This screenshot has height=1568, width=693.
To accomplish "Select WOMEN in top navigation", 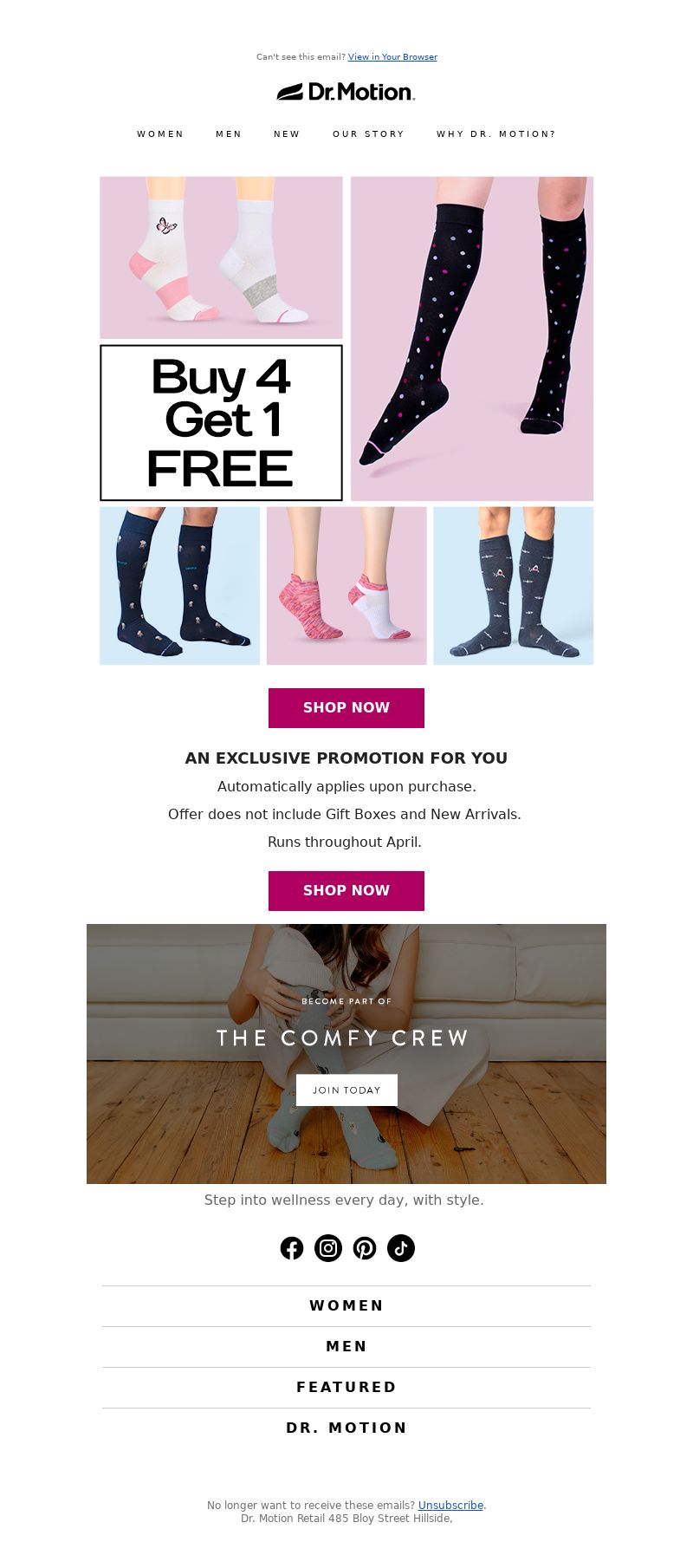I will point(160,134).
